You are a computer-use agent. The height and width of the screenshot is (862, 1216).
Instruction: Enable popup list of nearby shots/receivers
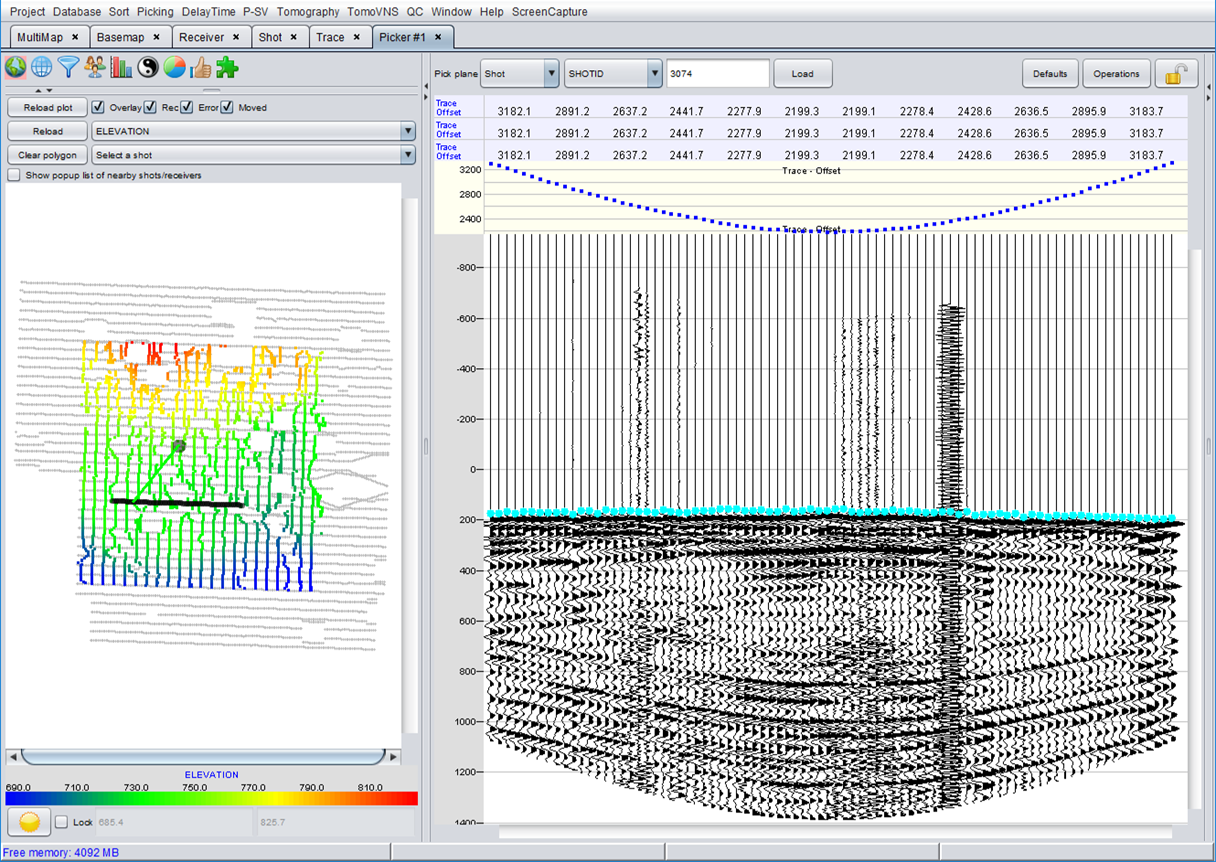click(x=13, y=174)
